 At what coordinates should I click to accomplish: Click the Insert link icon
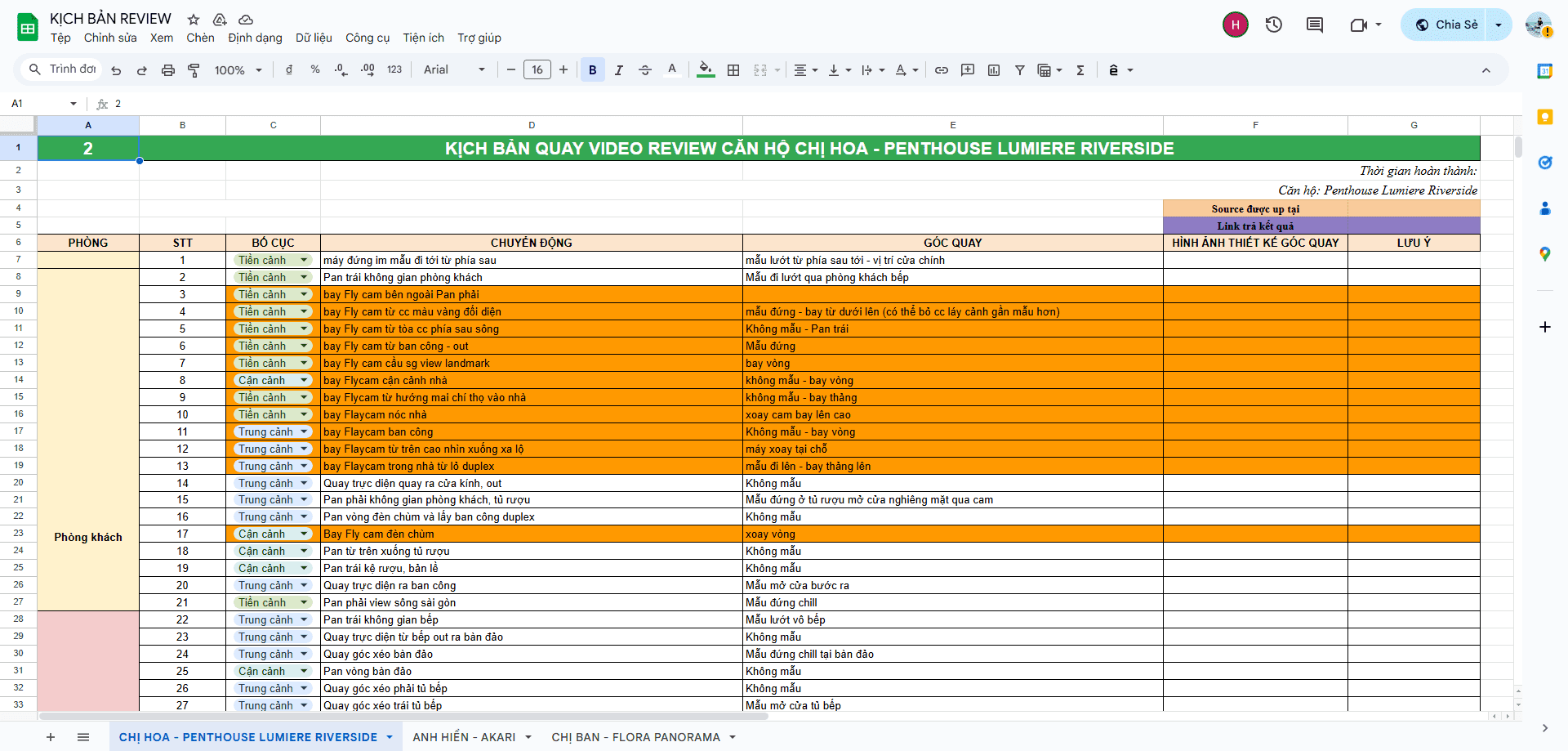pos(942,70)
